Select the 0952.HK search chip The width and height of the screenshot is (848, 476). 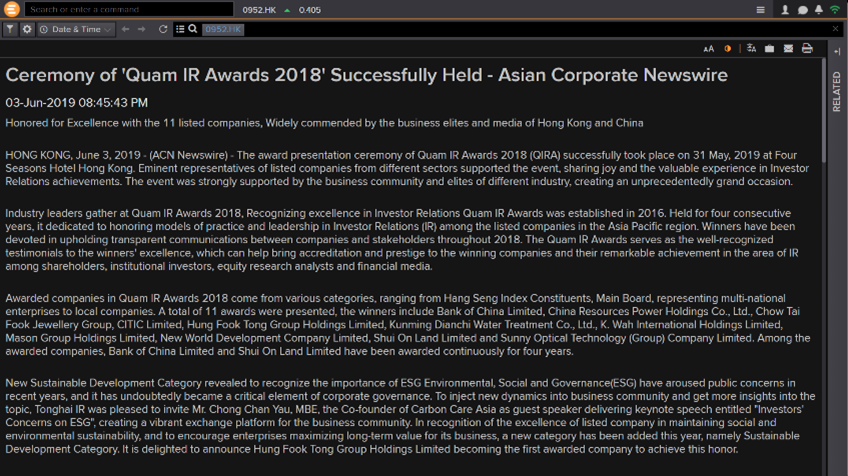point(223,29)
